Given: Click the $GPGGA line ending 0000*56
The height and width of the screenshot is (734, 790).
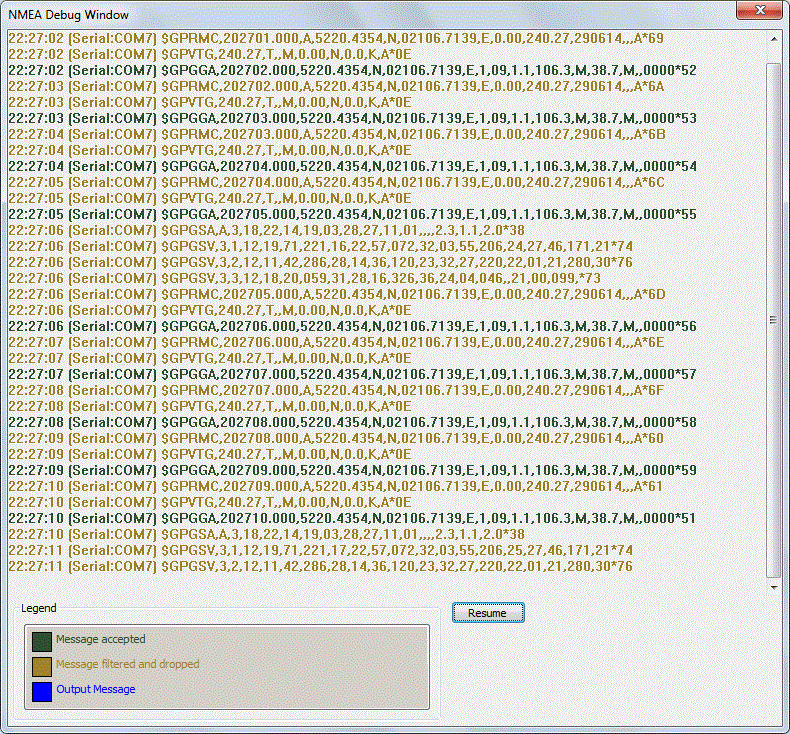Looking at the screenshot, I should click(353, 326).
